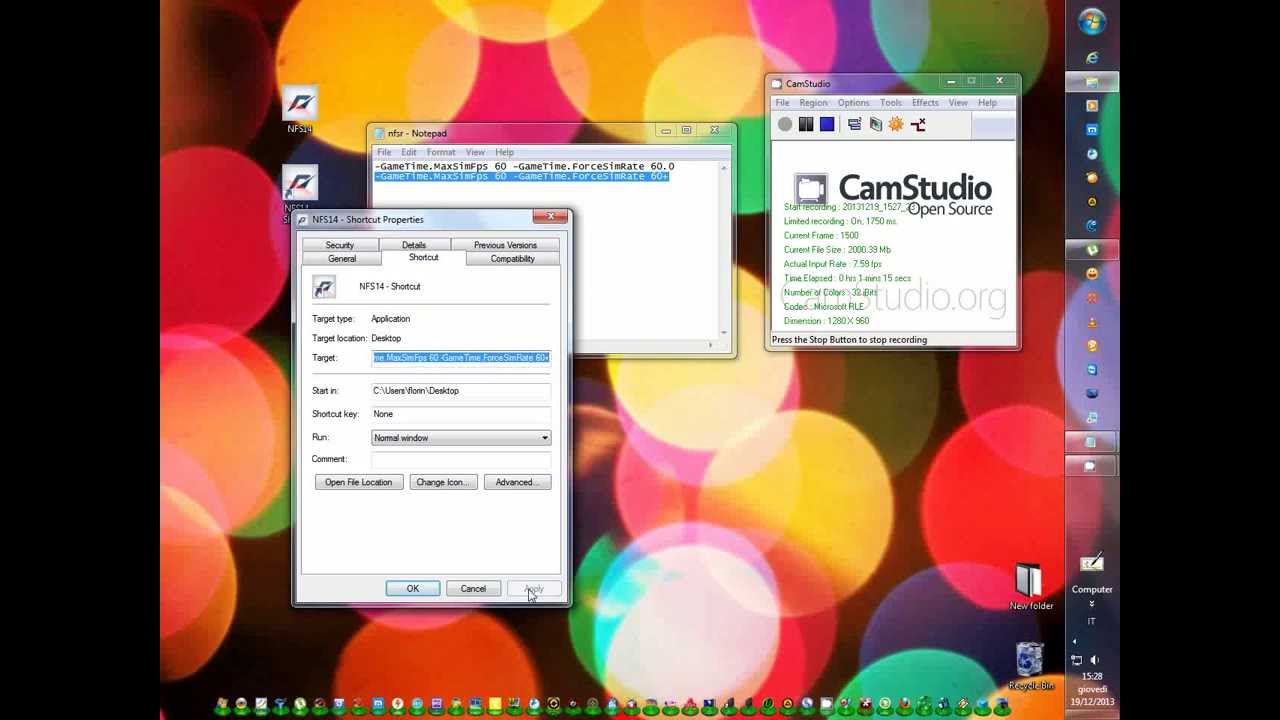Viewport: 1280px width, 720px height.
Task: Click the orange sun icon in CamStudio toolbar
Action: [896, 124]
